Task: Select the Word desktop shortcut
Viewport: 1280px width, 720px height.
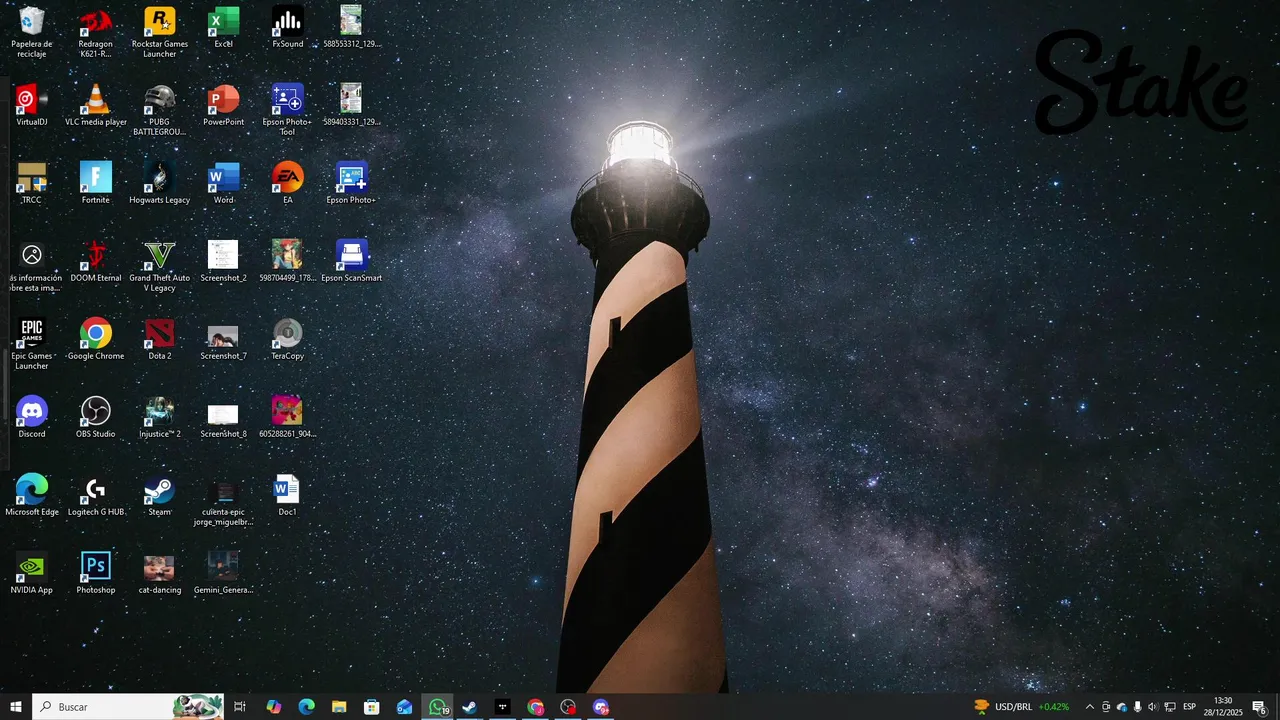Action: pyautogui.click(x=224, y=184)
